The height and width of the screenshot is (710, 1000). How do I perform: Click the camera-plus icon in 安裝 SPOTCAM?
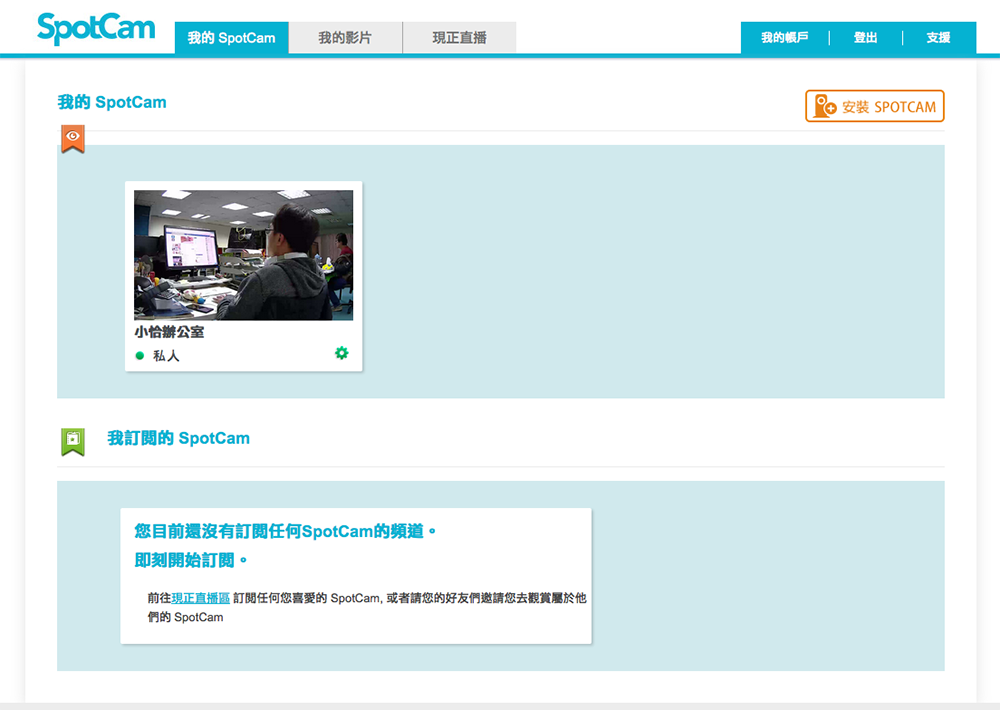pos(825,107)
